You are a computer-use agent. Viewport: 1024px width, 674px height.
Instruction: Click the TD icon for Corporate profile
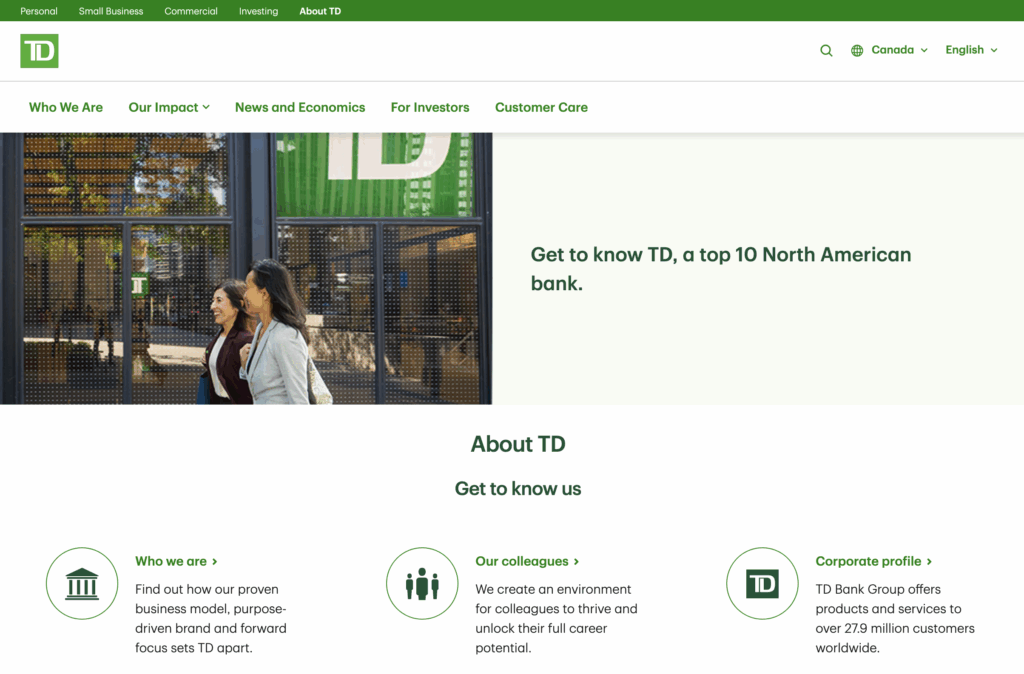[x=762, y=583]
